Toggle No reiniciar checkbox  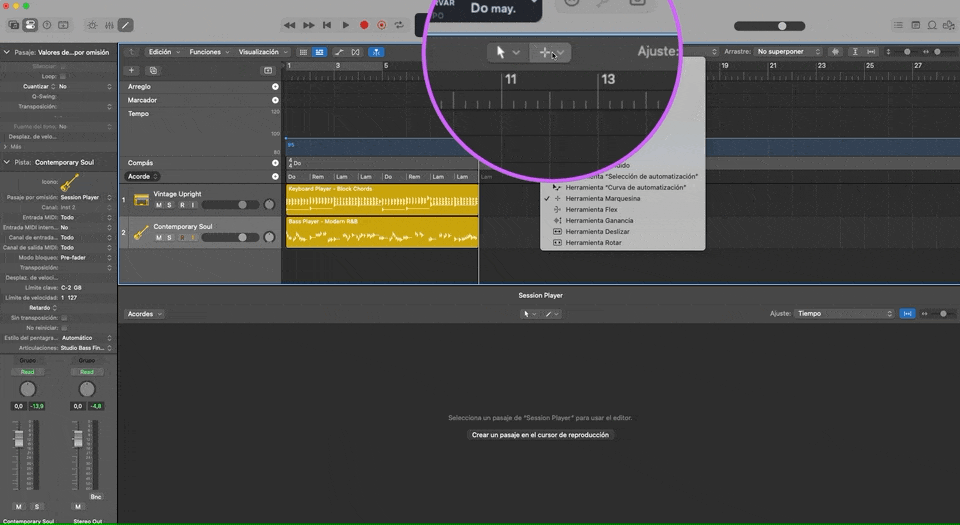pos(64,328)
